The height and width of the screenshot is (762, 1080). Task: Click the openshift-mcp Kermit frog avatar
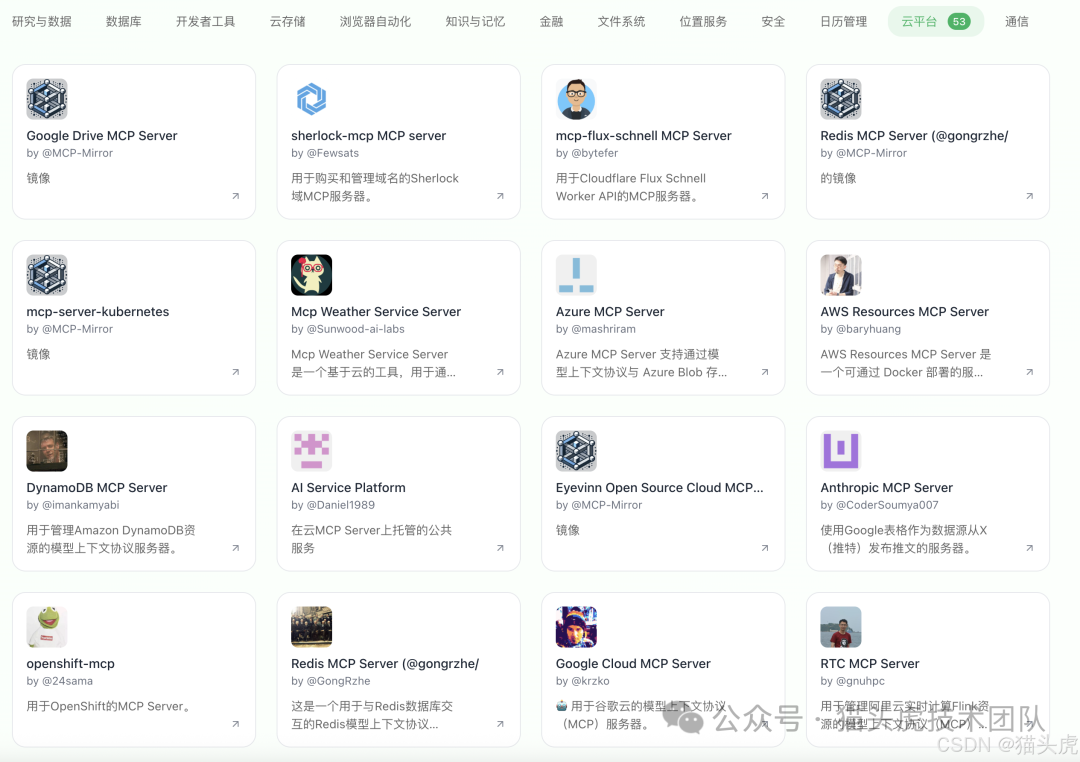point(47,627)
